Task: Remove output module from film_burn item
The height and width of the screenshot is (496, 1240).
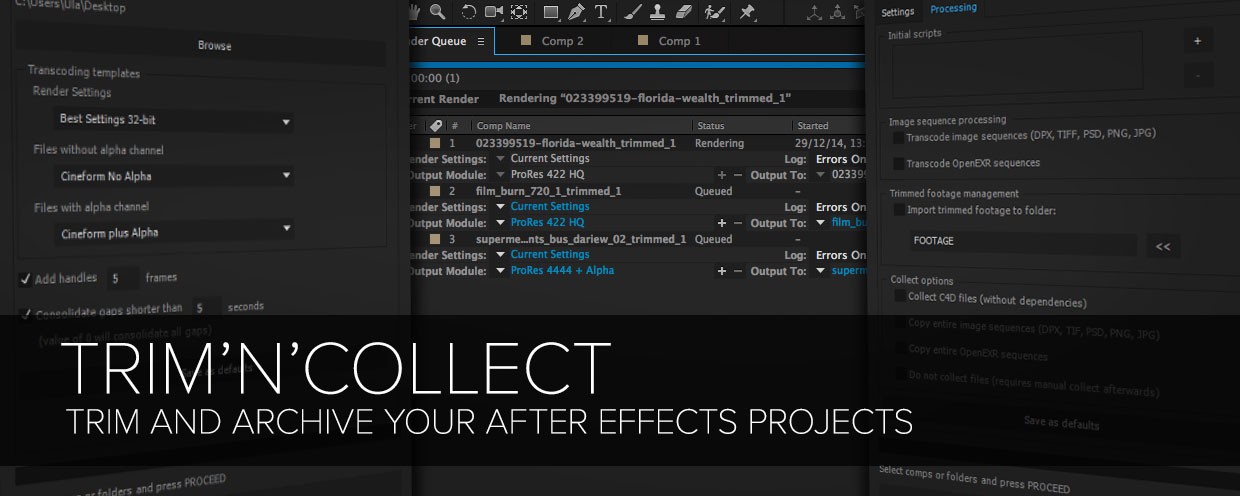Action: click(x=738, y=223)
